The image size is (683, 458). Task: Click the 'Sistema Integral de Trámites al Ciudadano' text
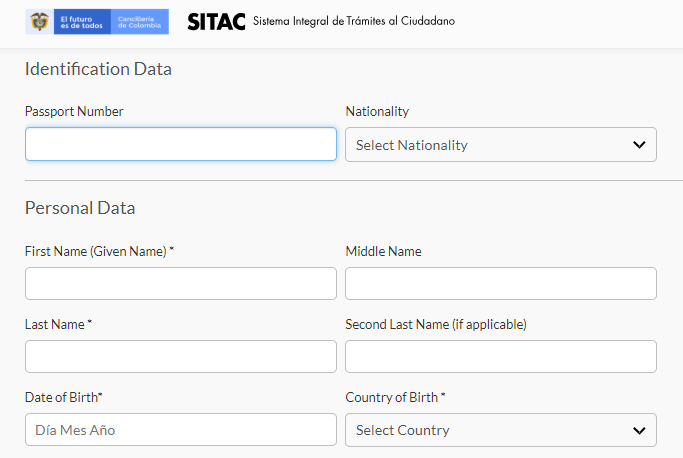354,21
